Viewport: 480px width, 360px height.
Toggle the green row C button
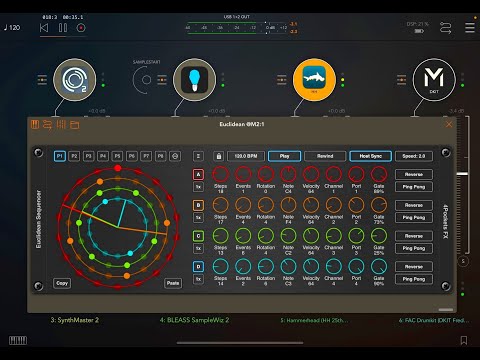[198, 236]
